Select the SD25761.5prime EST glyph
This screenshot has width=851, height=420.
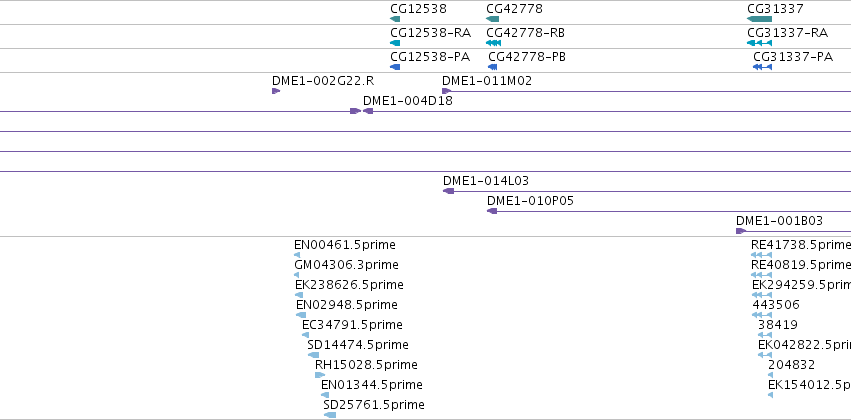pyautogui.click(x=329, y=415)
